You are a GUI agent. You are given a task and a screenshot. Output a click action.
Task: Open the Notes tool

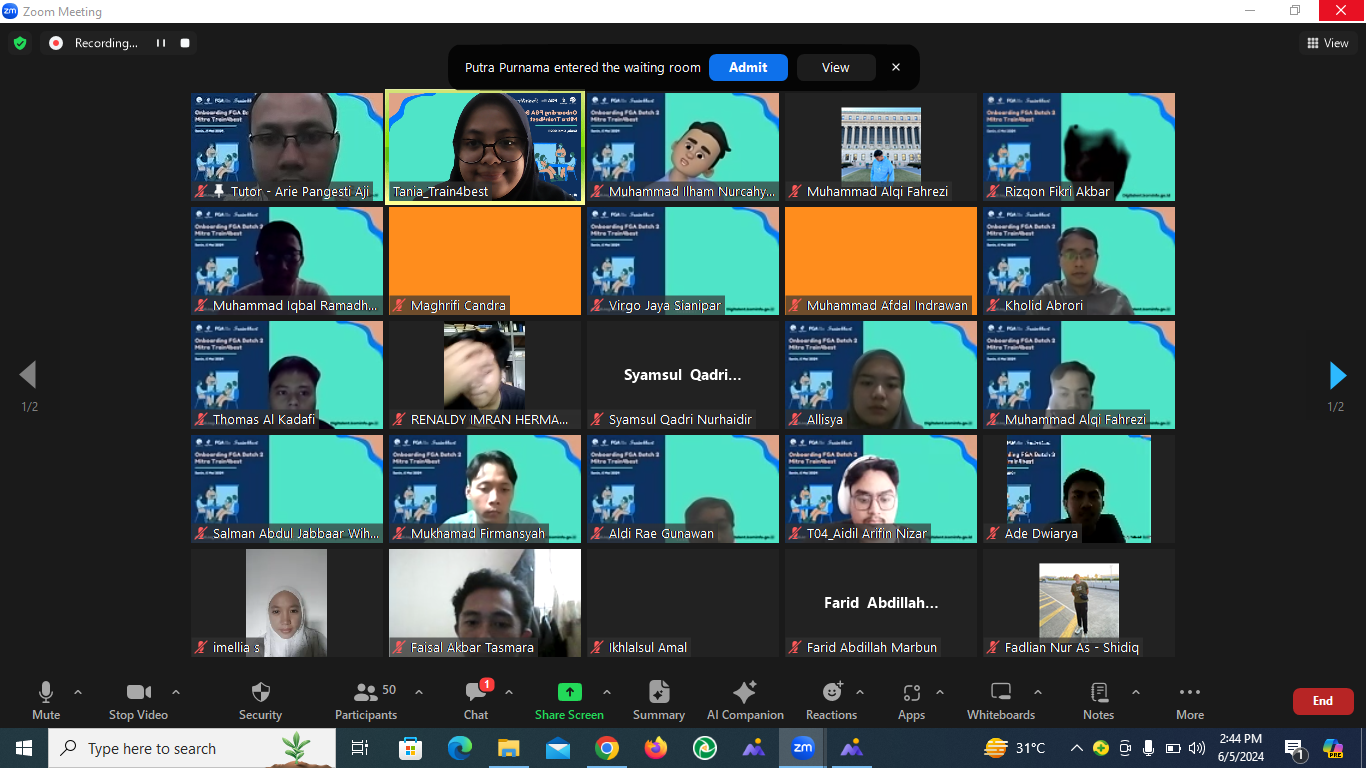click(x=1098, y=692)
